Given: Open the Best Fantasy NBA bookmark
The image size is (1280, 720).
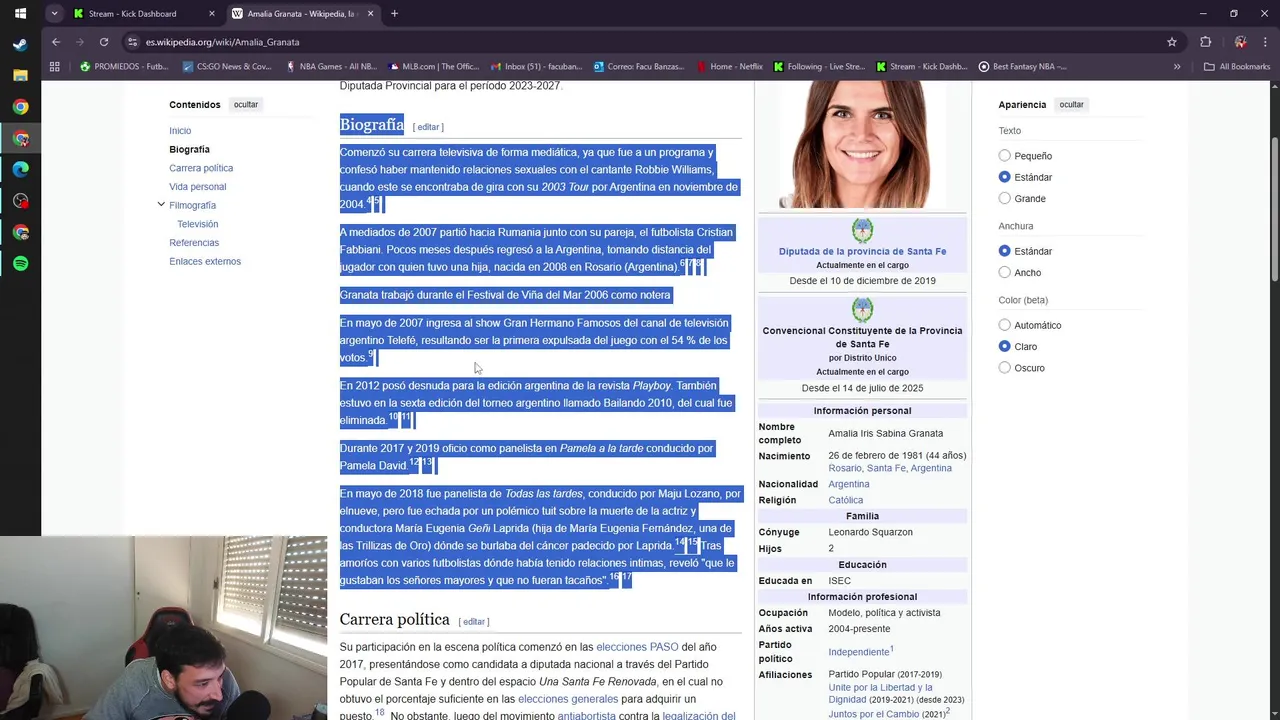Looking at the screenshot, I should [x=1022, y=67].
